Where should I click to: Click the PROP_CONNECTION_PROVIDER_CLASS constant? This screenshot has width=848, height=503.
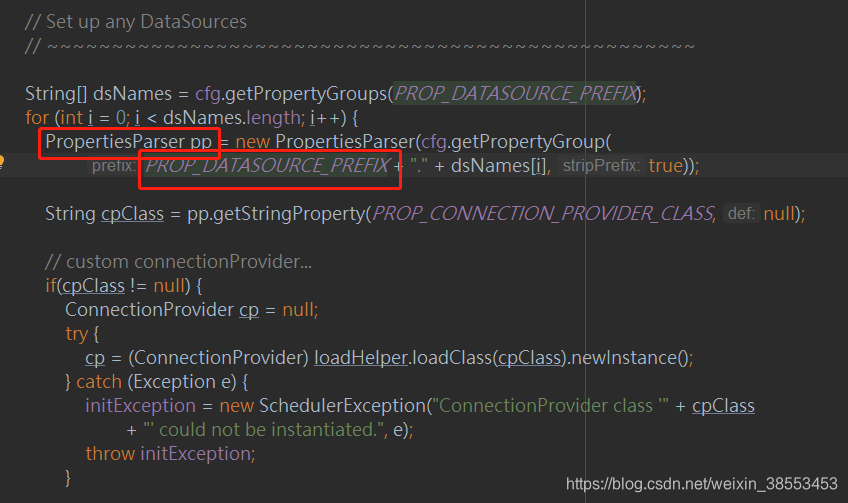click(542, 214)
